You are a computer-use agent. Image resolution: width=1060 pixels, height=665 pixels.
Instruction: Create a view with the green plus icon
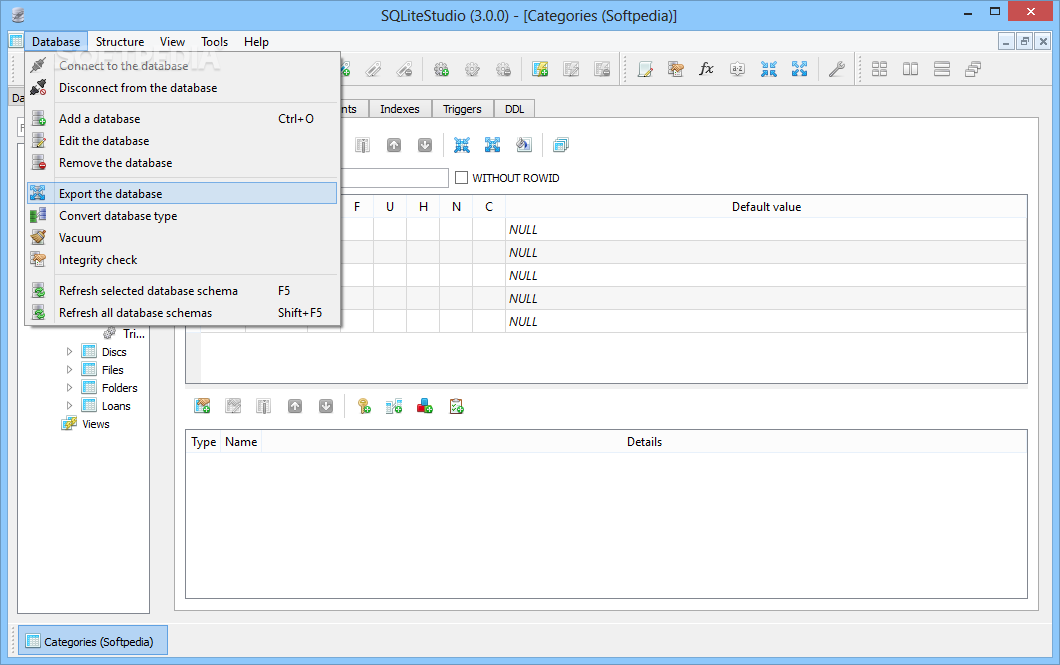pyautogui.click(x=539, y=69)
